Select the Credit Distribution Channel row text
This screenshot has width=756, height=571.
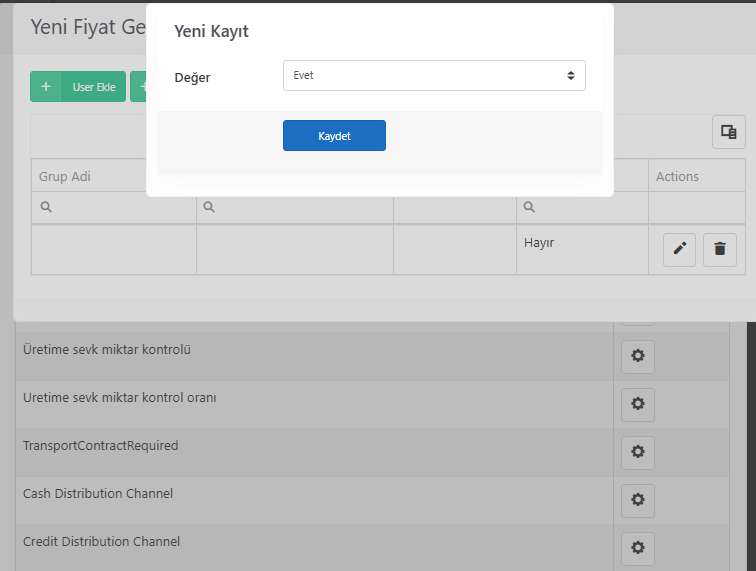(101, 542)
